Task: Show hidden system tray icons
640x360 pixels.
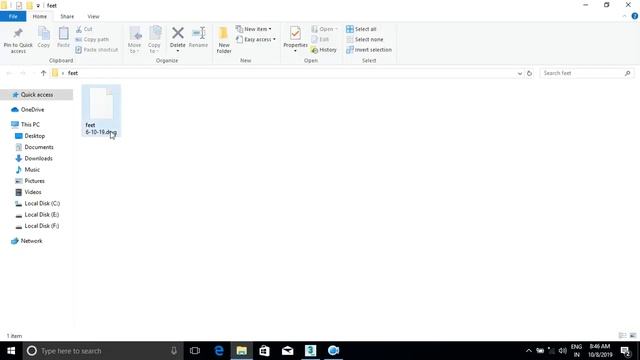Action: point(529,351)
